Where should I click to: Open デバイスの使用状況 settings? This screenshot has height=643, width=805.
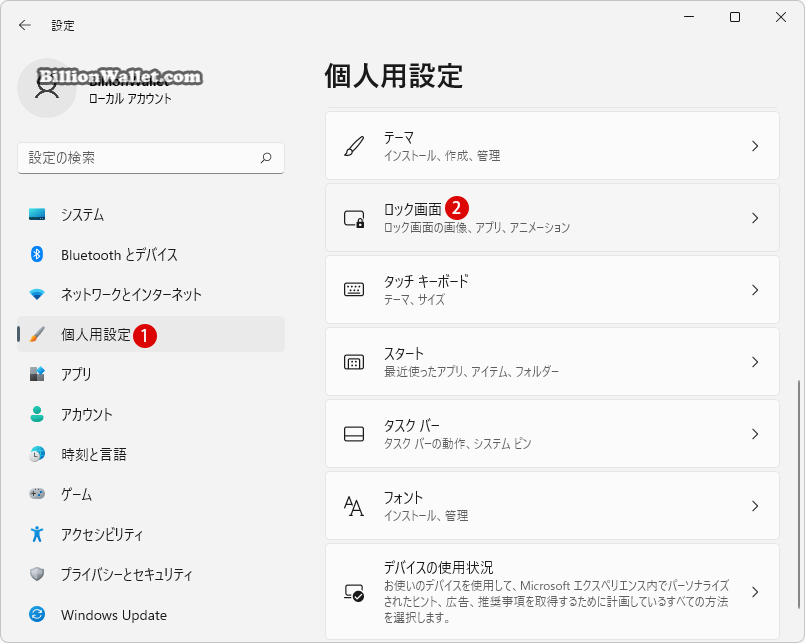coord(552,592)
